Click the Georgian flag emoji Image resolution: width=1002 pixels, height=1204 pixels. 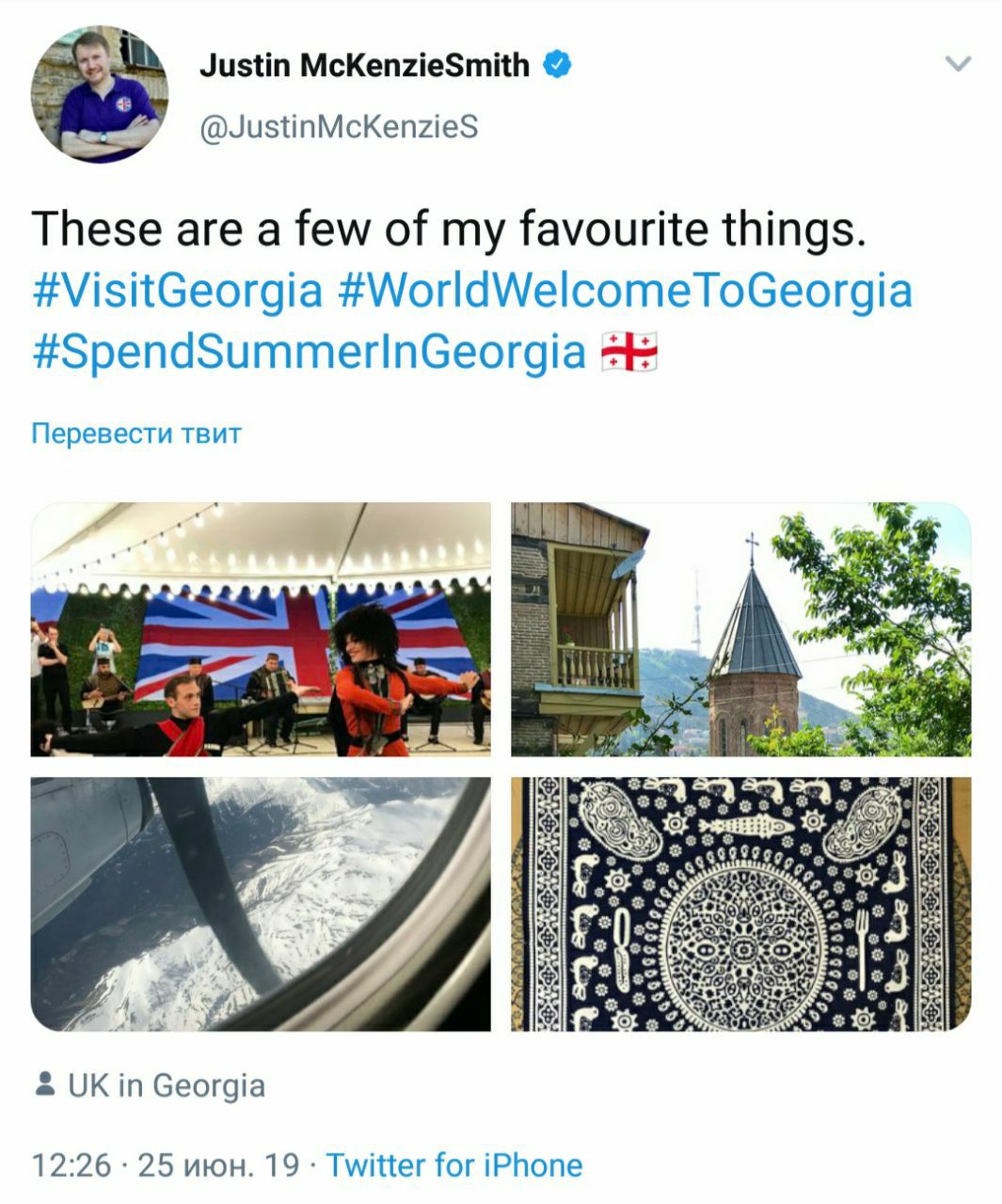click(x=629, y=351)
